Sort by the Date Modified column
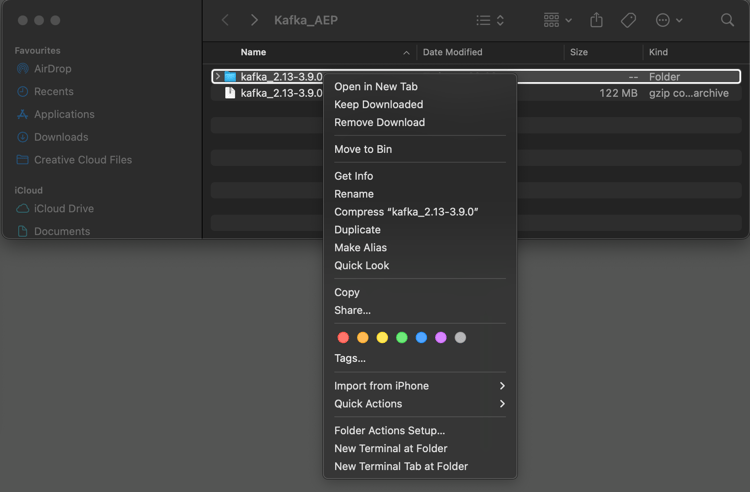The image size is (750, 492). tap(452, 52)
